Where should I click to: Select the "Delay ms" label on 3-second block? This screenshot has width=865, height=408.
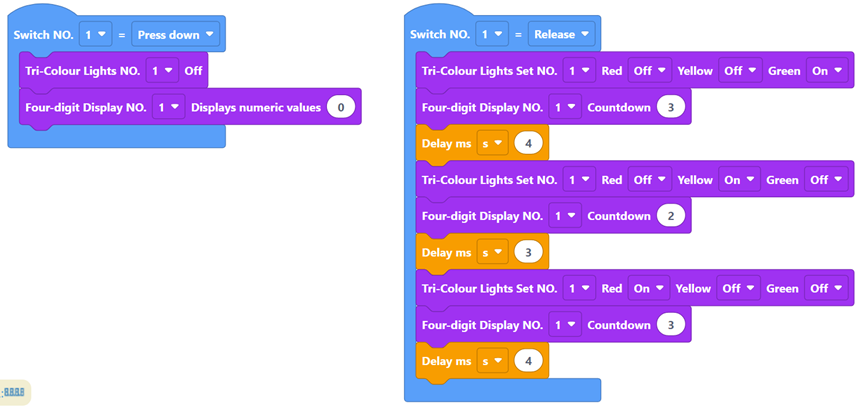pos(446,253)
